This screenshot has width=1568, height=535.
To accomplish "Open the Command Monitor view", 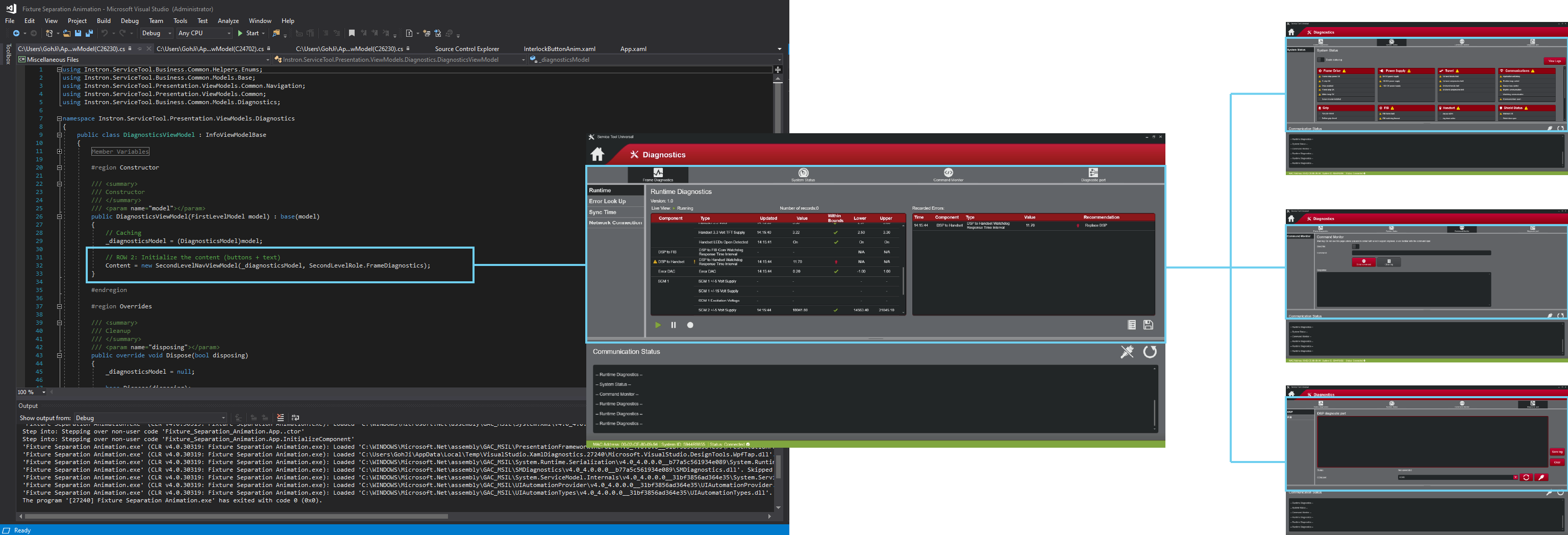I will [x=948, y=175].
